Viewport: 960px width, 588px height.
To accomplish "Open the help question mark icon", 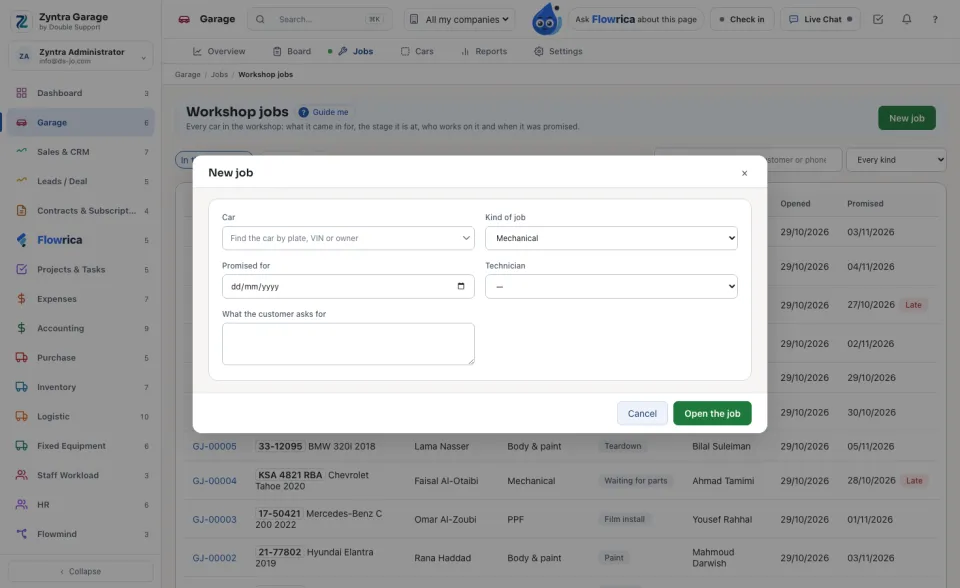I will pos(935,19).
